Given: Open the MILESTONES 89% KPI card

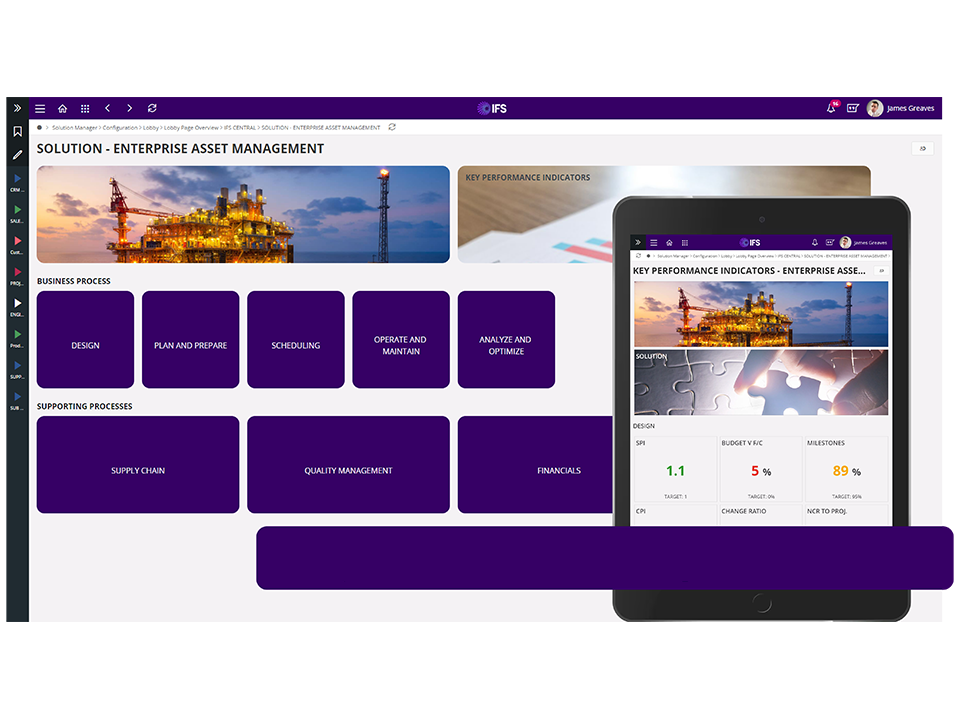Looking at the screenshot, I should (x=847, y=469).
